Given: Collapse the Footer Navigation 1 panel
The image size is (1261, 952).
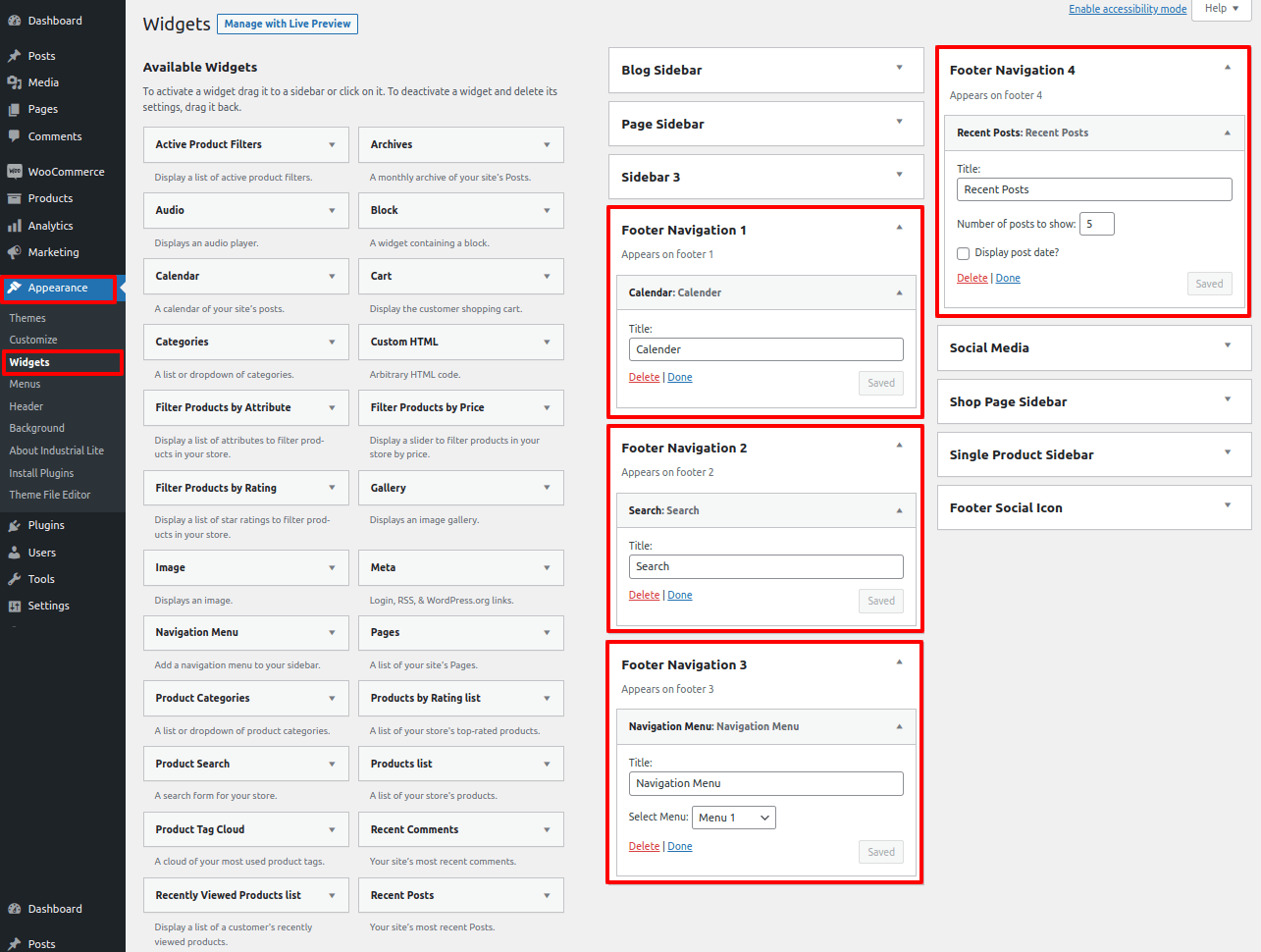Looking at the screenshot, I should [x=899, y=228].
